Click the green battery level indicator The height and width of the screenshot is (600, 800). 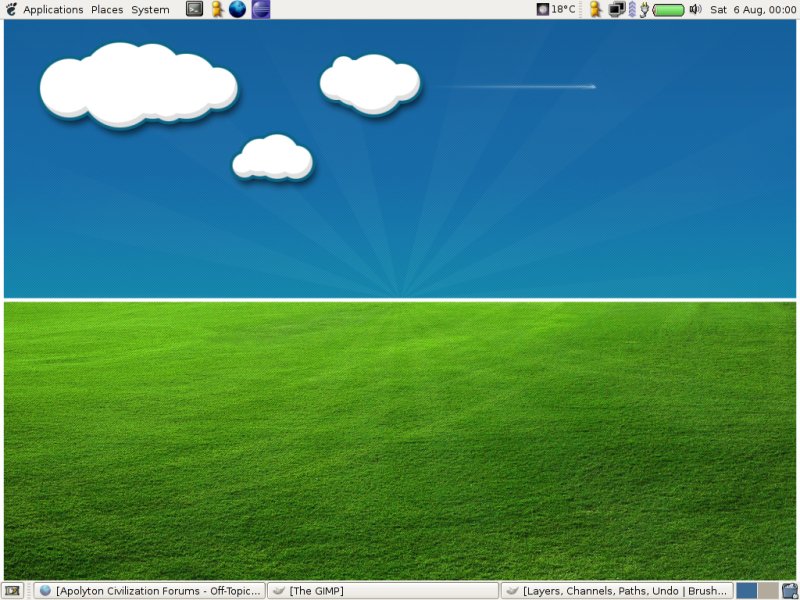click(668, 10)
